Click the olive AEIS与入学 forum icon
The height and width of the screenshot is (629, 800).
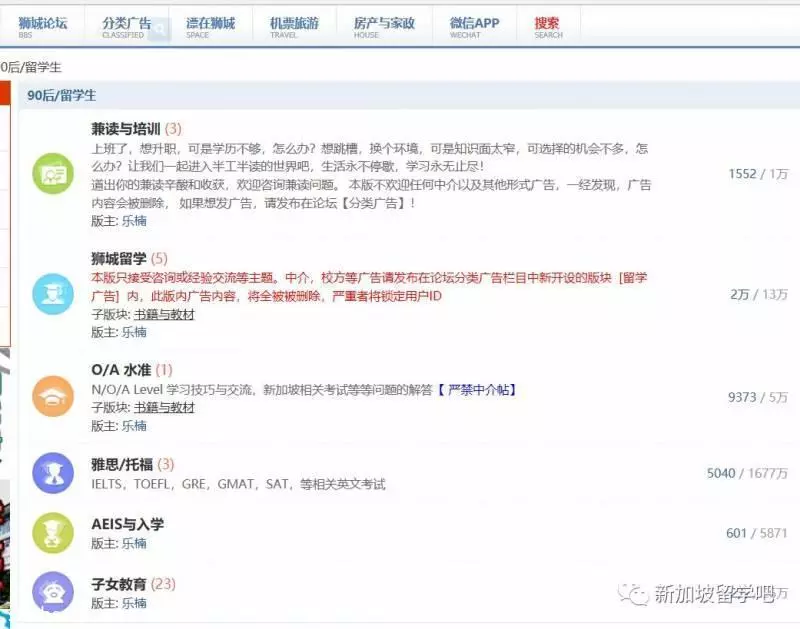tap(53, 533)
